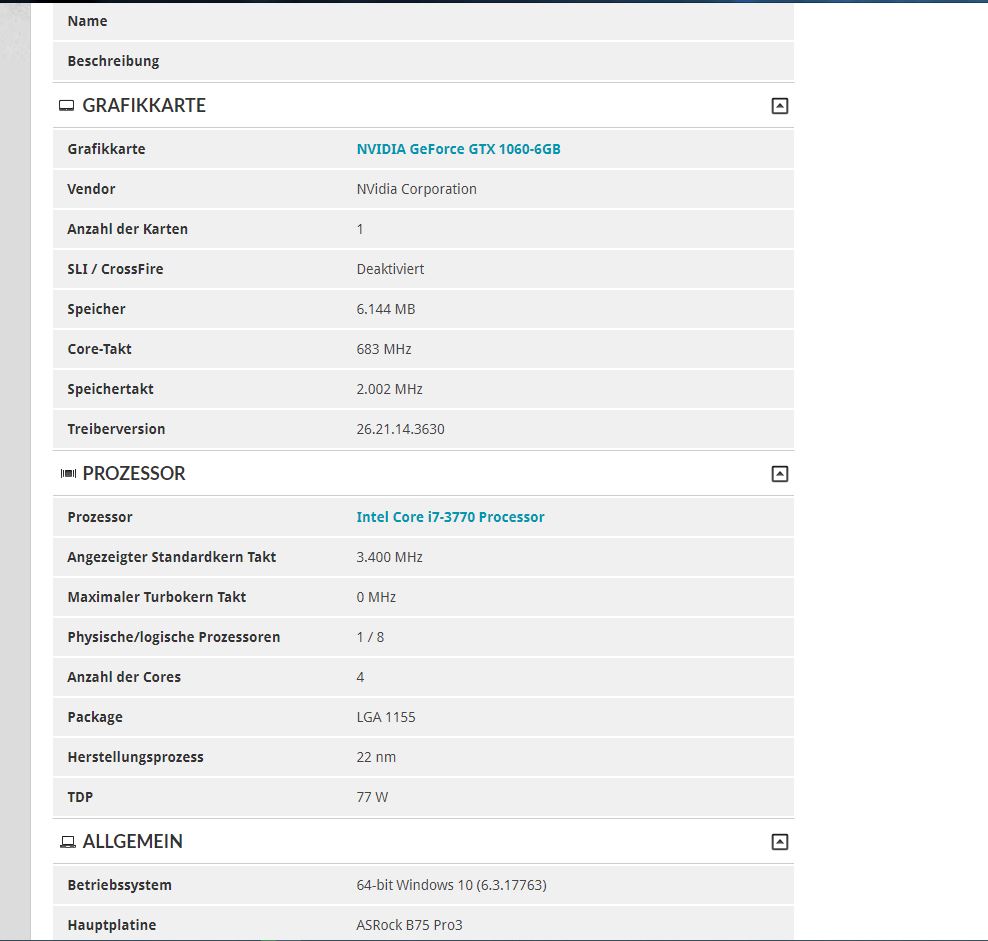Screen dimensions: 988x941
Task: Click the 77 W TDP value
Action: tap(372, 797)
